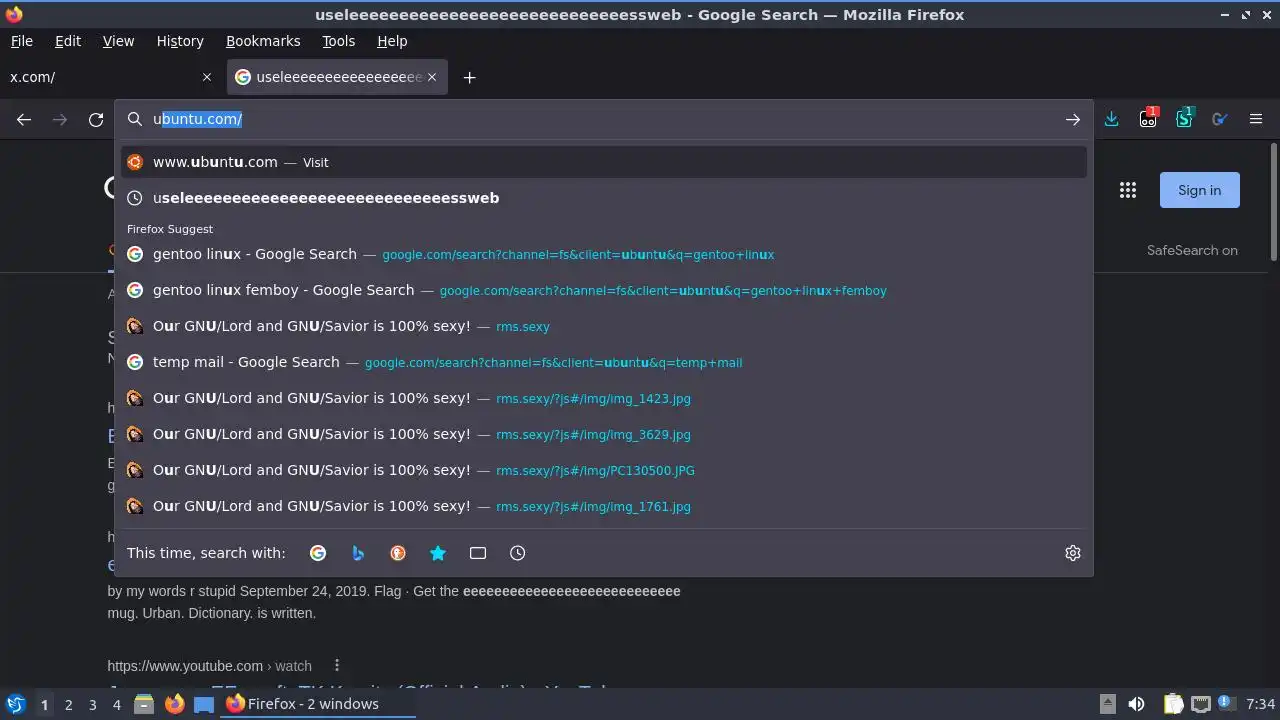Open the Stylus extension icon
Image resolution: width=1280 pixels, height=720 pixels.
point(1184,119)
